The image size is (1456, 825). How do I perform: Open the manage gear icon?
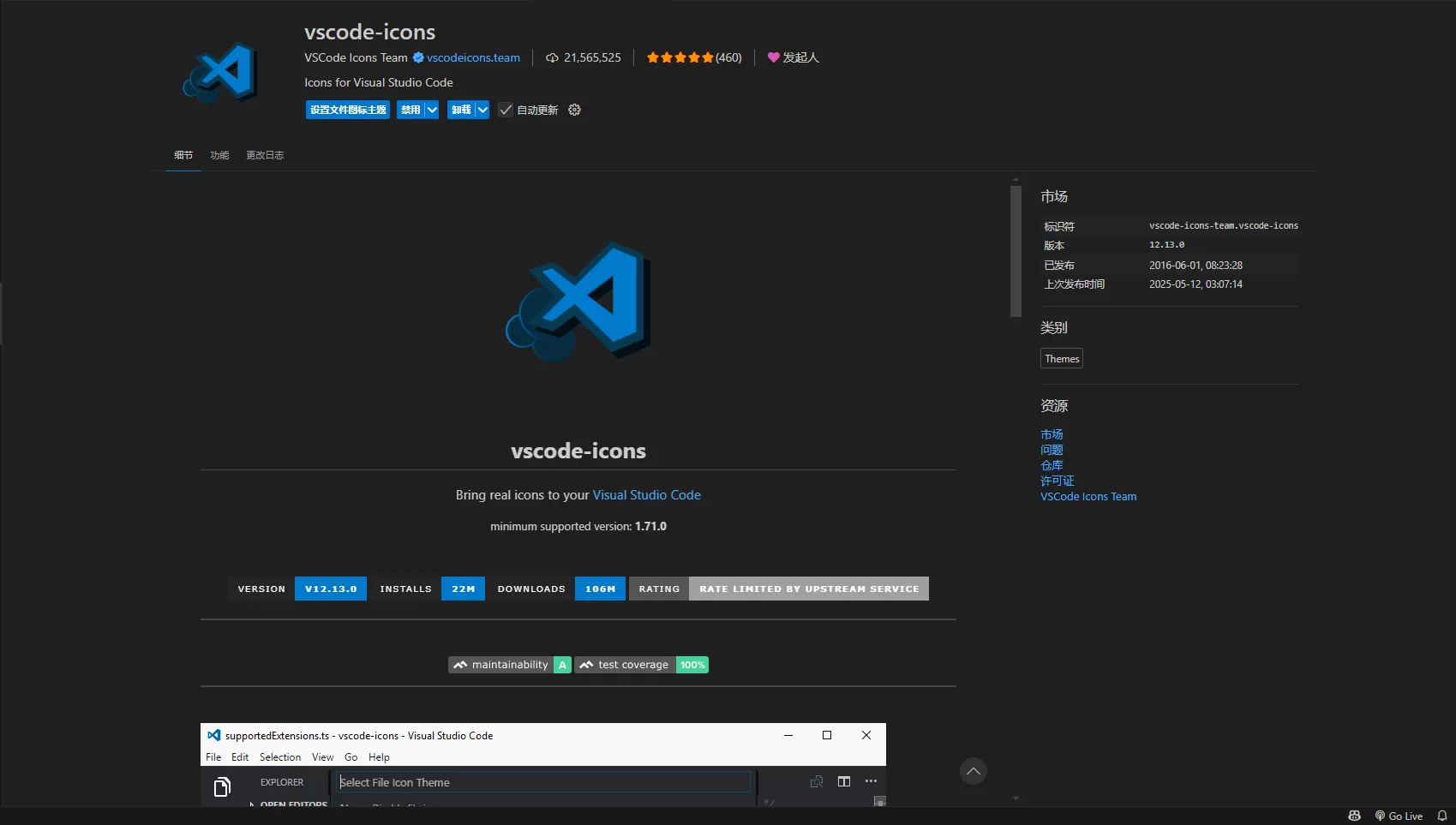click(574, 110)
